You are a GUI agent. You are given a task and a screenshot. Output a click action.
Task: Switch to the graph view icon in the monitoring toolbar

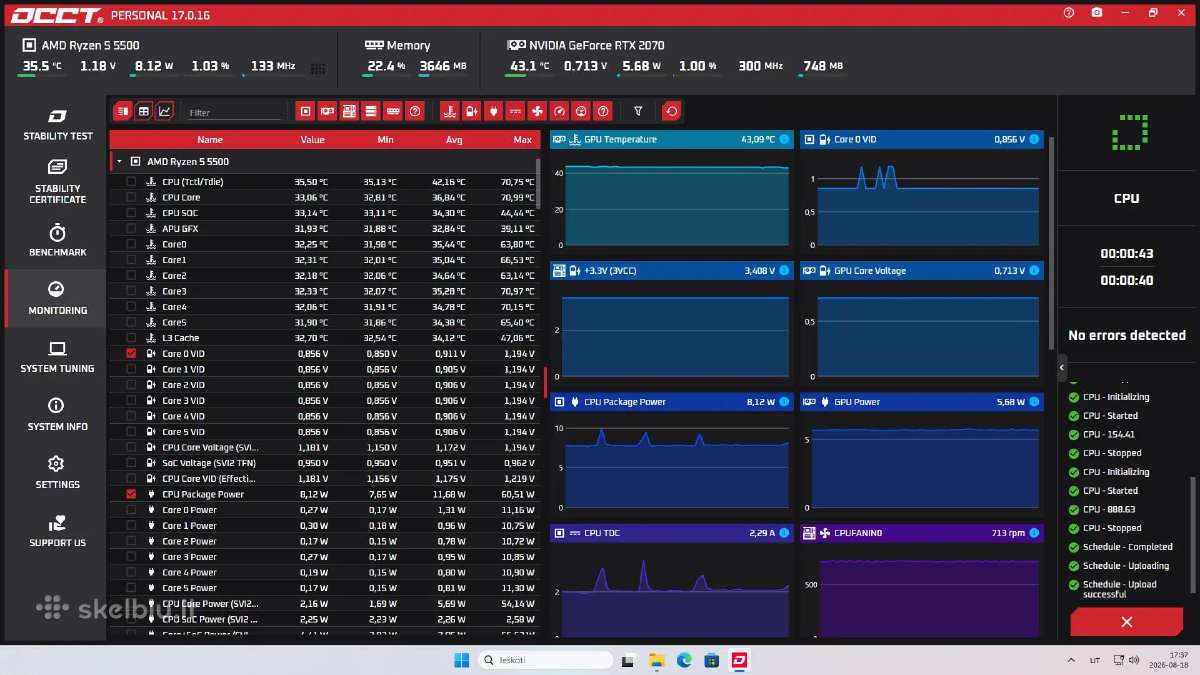click(165, 111)
